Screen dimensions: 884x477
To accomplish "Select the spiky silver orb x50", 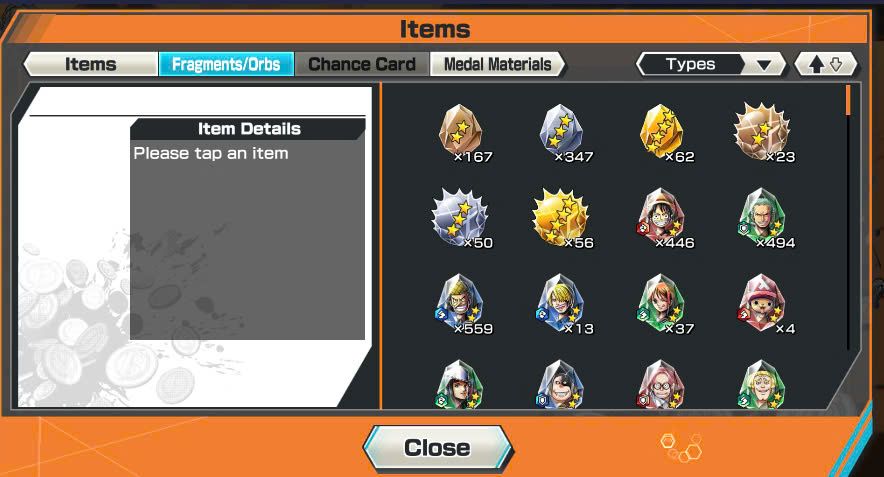I will click(462, 219).
